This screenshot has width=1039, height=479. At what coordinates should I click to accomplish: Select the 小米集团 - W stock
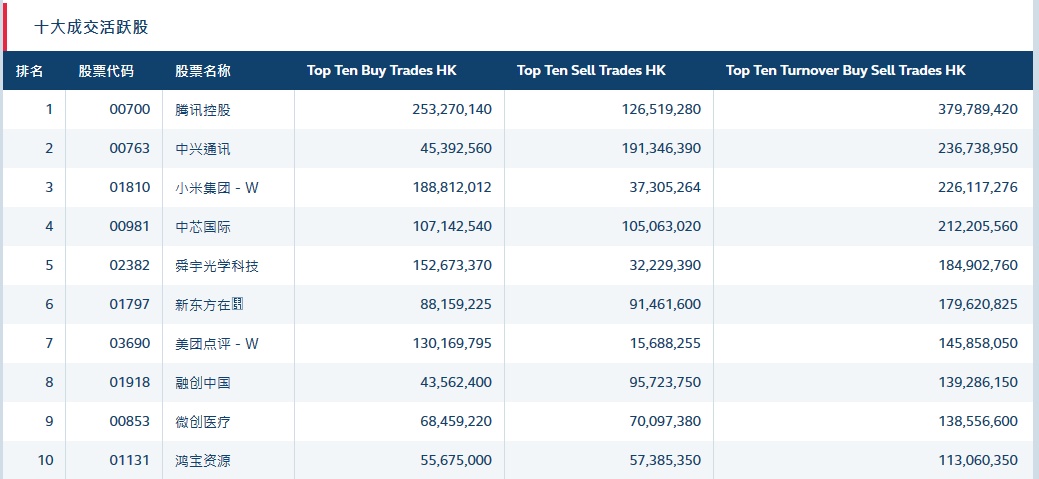click(217, 188)
